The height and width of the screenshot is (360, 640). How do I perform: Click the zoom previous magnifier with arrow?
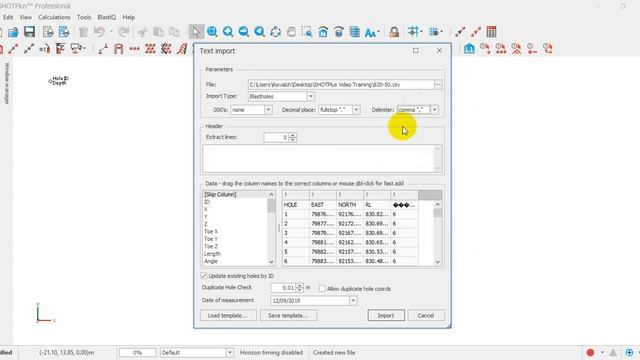[x=260, y=32]
